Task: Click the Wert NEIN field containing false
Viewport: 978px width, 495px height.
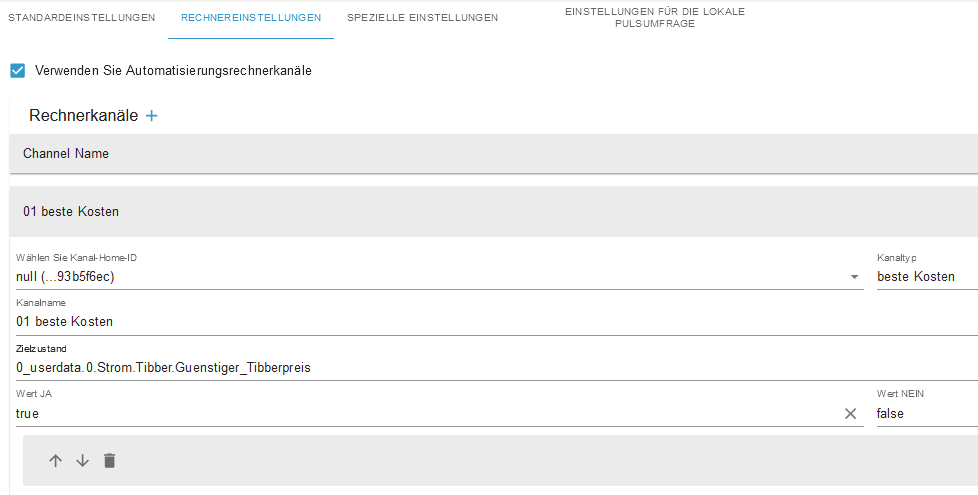Action: [925, 413]
